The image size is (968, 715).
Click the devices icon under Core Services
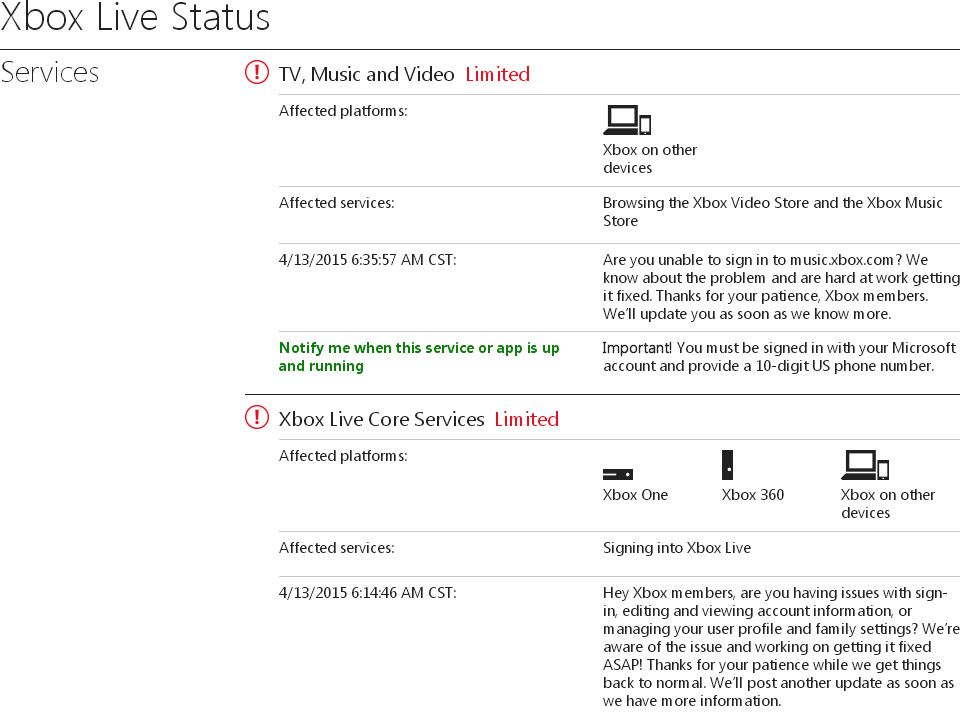click(x=865, y=465)
